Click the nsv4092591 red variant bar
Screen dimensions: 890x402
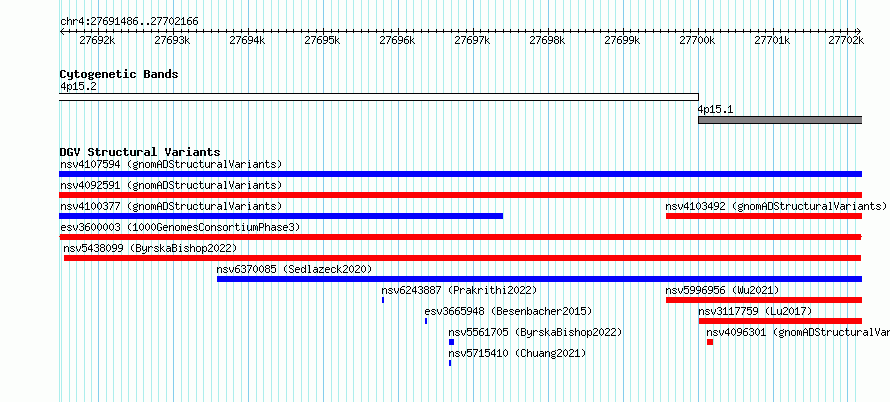(460, 195)
